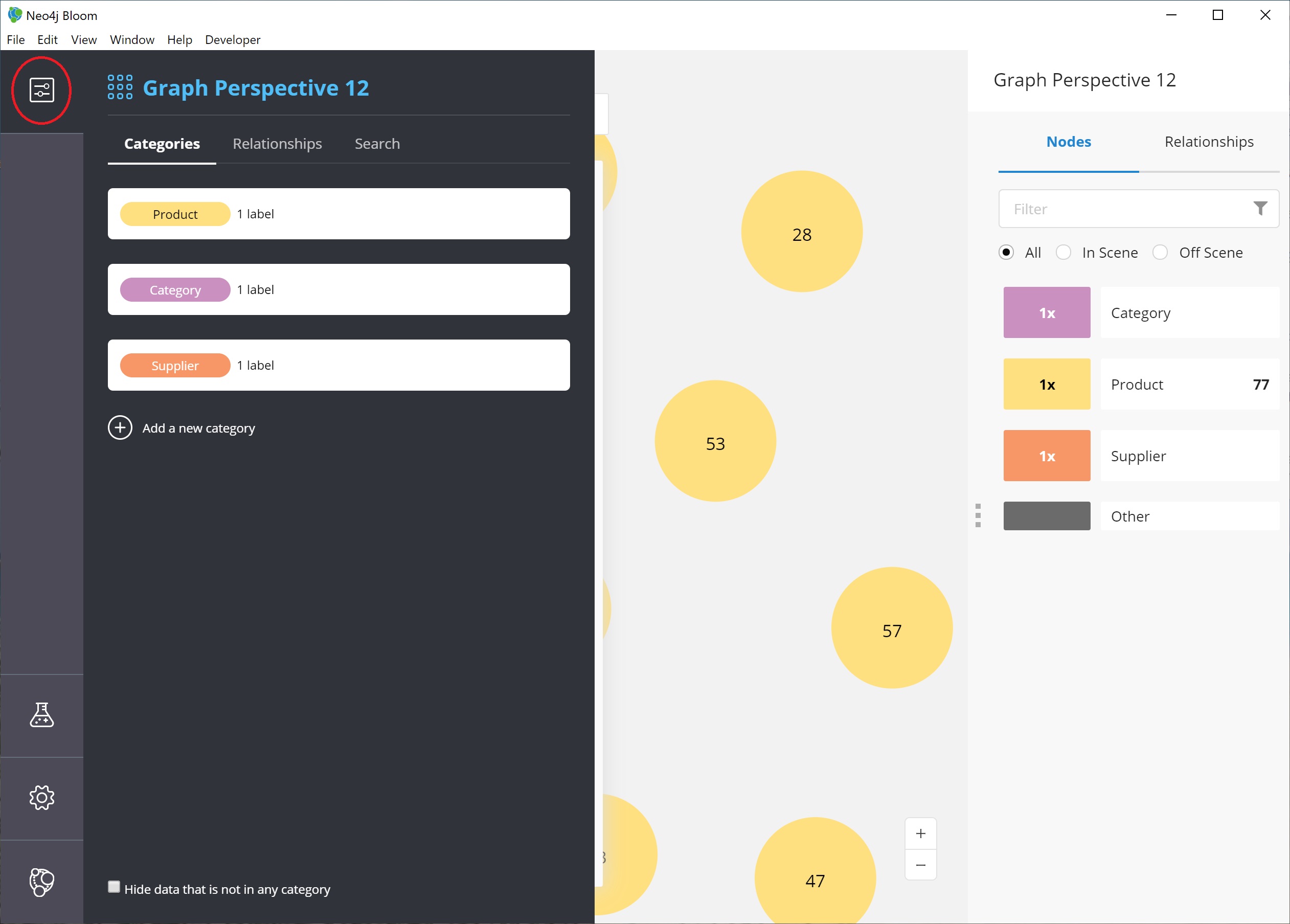Expand the Supplier category card
The image size is (1290, 924).
pos(338,365)
